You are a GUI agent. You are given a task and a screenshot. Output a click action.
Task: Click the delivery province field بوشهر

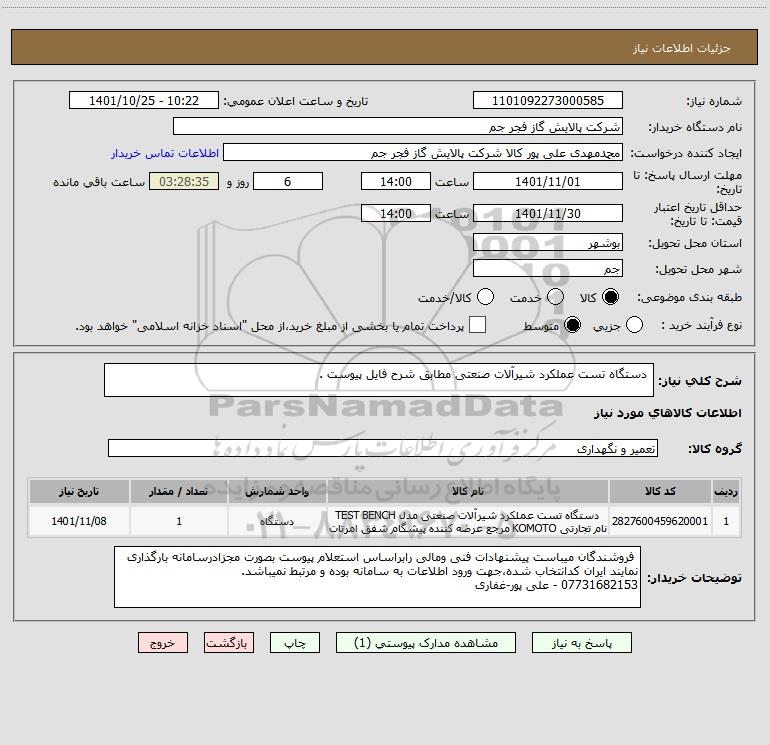(x=548, y=242)
